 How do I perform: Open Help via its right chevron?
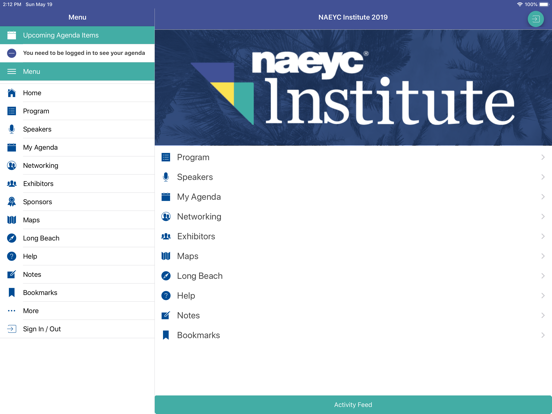coord(543,296)
